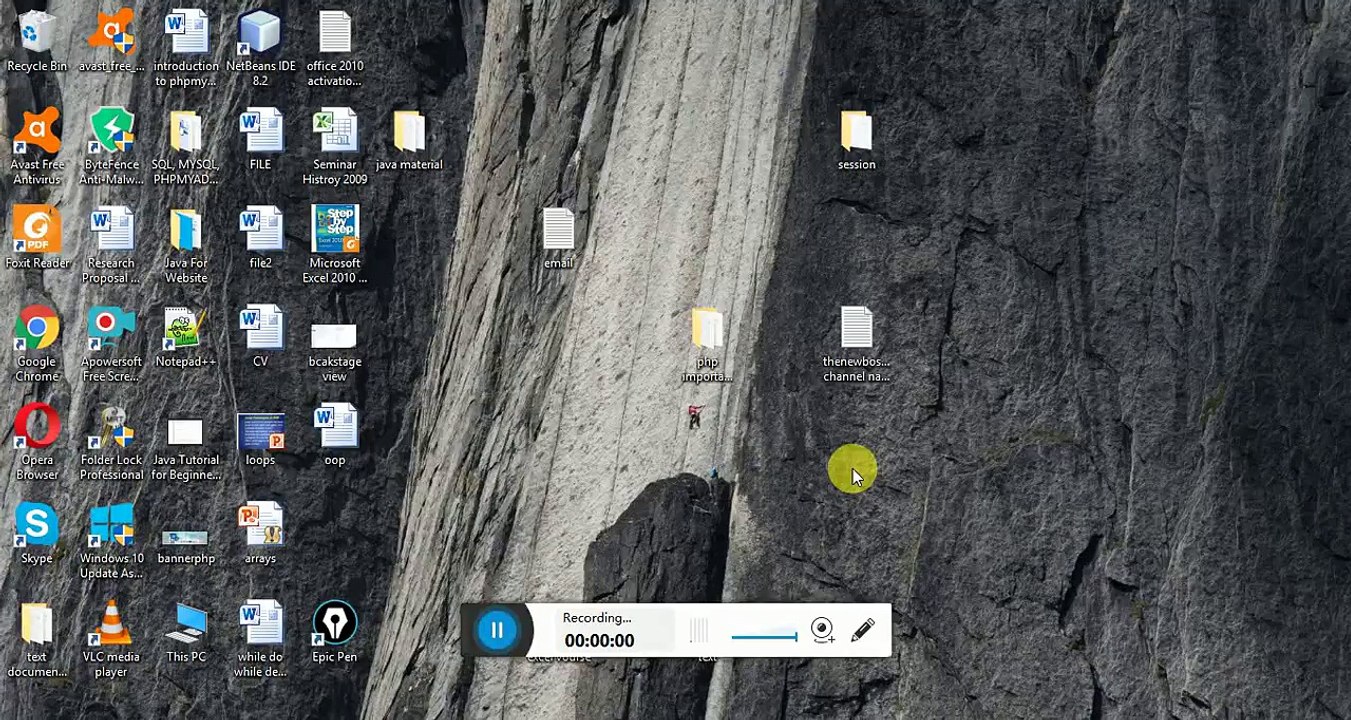This screenshot has width=1351, height=720.
Task: Select the Foxit Reader icon
Action: click(37, 238)
